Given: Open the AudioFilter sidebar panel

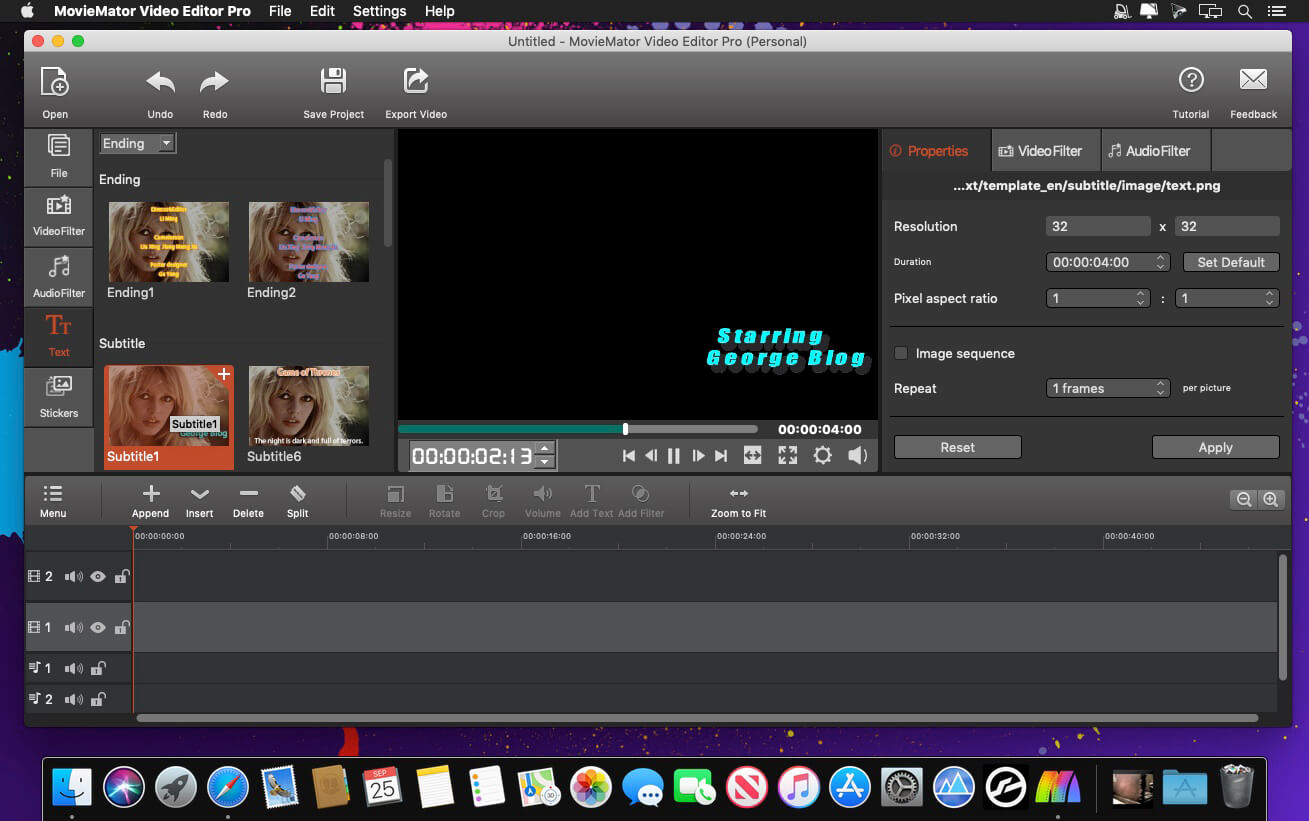Looking at the screenshot, I should click(59, 276).
